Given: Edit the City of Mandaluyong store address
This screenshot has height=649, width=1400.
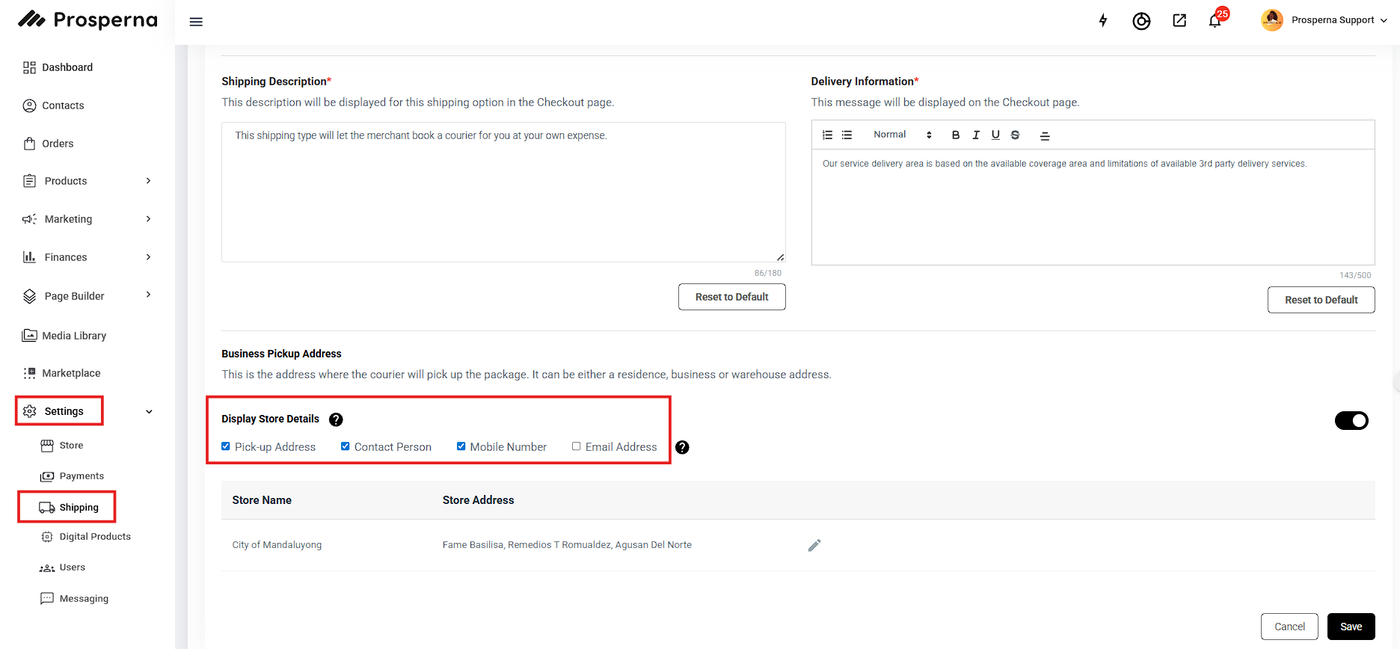Looking at the screenshot, I should (814, 545).
